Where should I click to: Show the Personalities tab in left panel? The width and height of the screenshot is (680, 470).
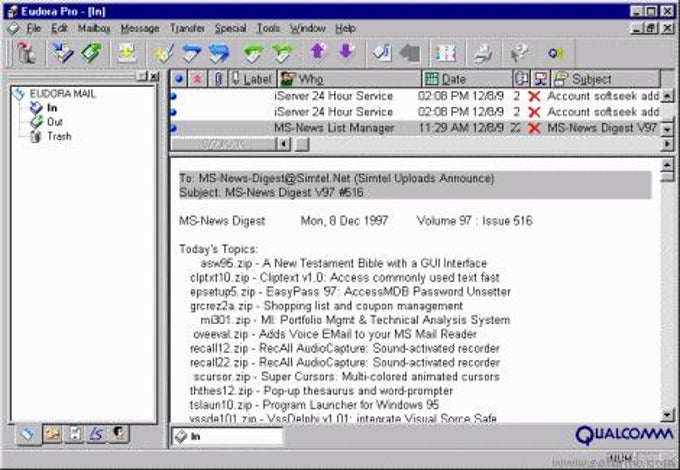(x=119, y=434)
